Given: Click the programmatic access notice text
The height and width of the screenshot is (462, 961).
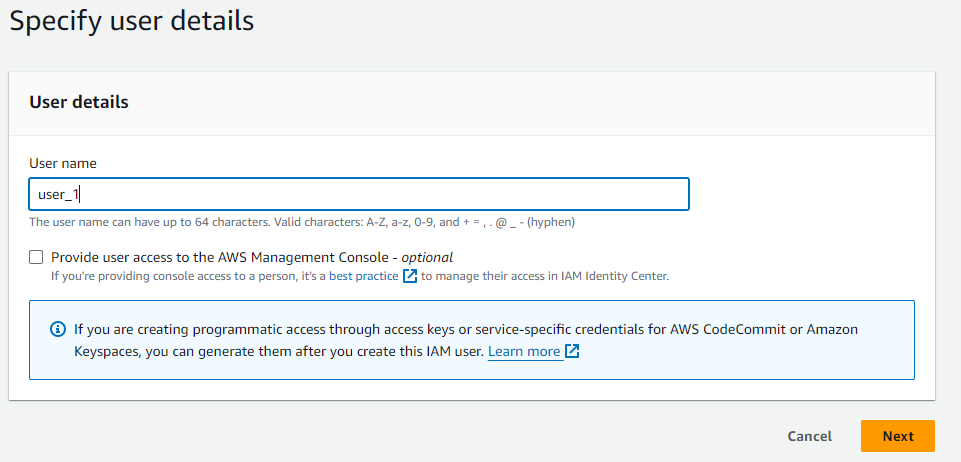Looking at the screenshot, I should click(x=300, y=329).
